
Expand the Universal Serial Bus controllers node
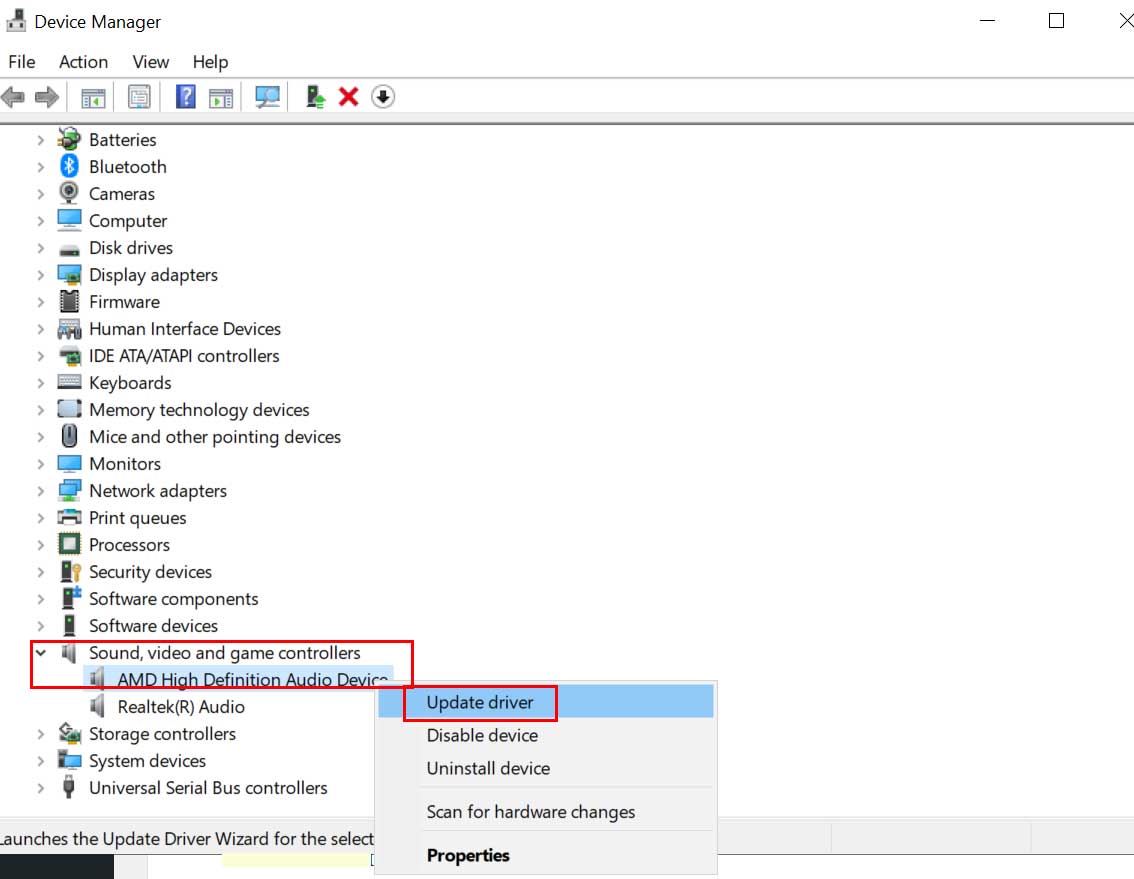tap(41, 788)
